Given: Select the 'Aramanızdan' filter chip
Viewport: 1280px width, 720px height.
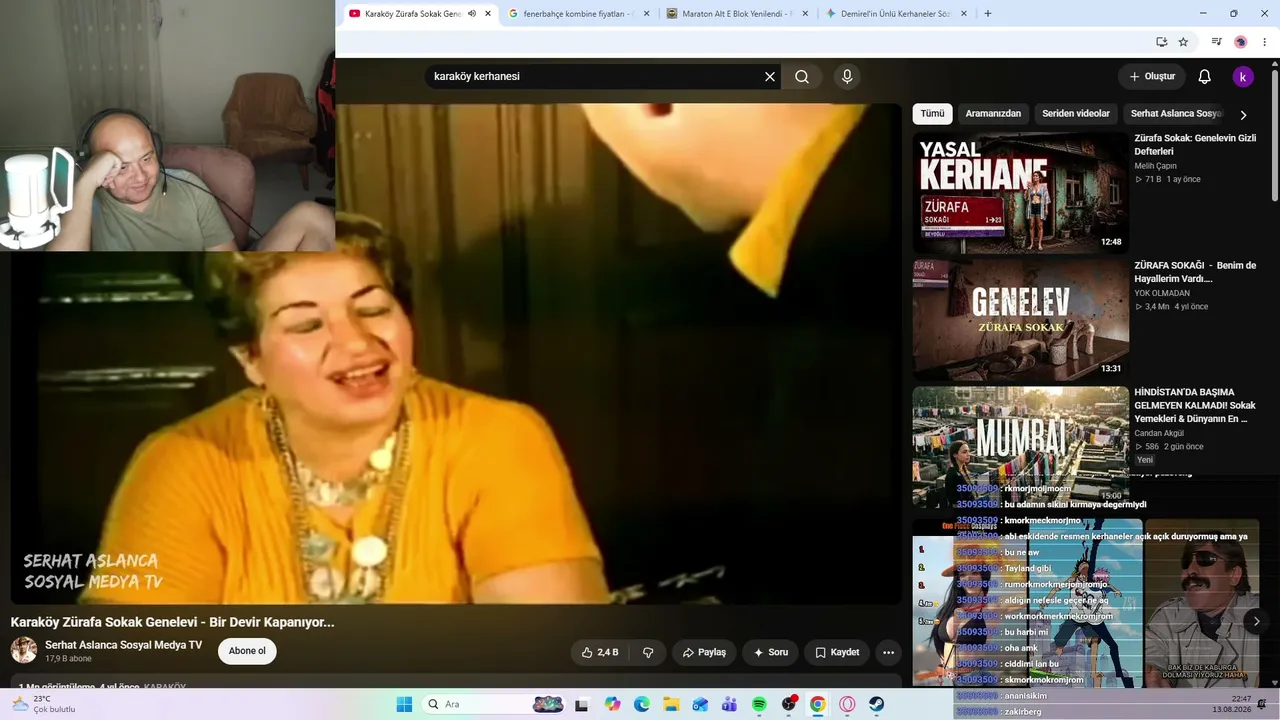Looking at the screenshot, I should (x=993, y=114).
